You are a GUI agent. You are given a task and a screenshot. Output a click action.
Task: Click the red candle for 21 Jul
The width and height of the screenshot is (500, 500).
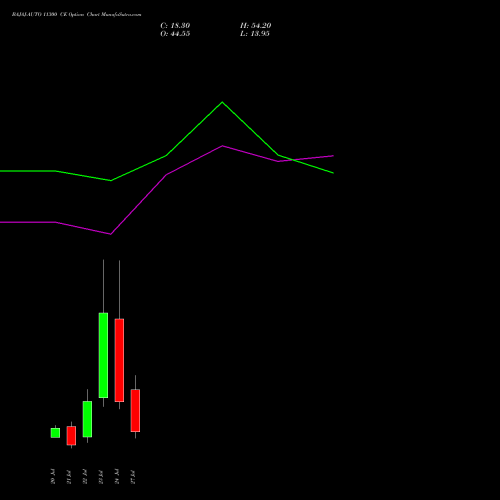(x=71, y=435)
